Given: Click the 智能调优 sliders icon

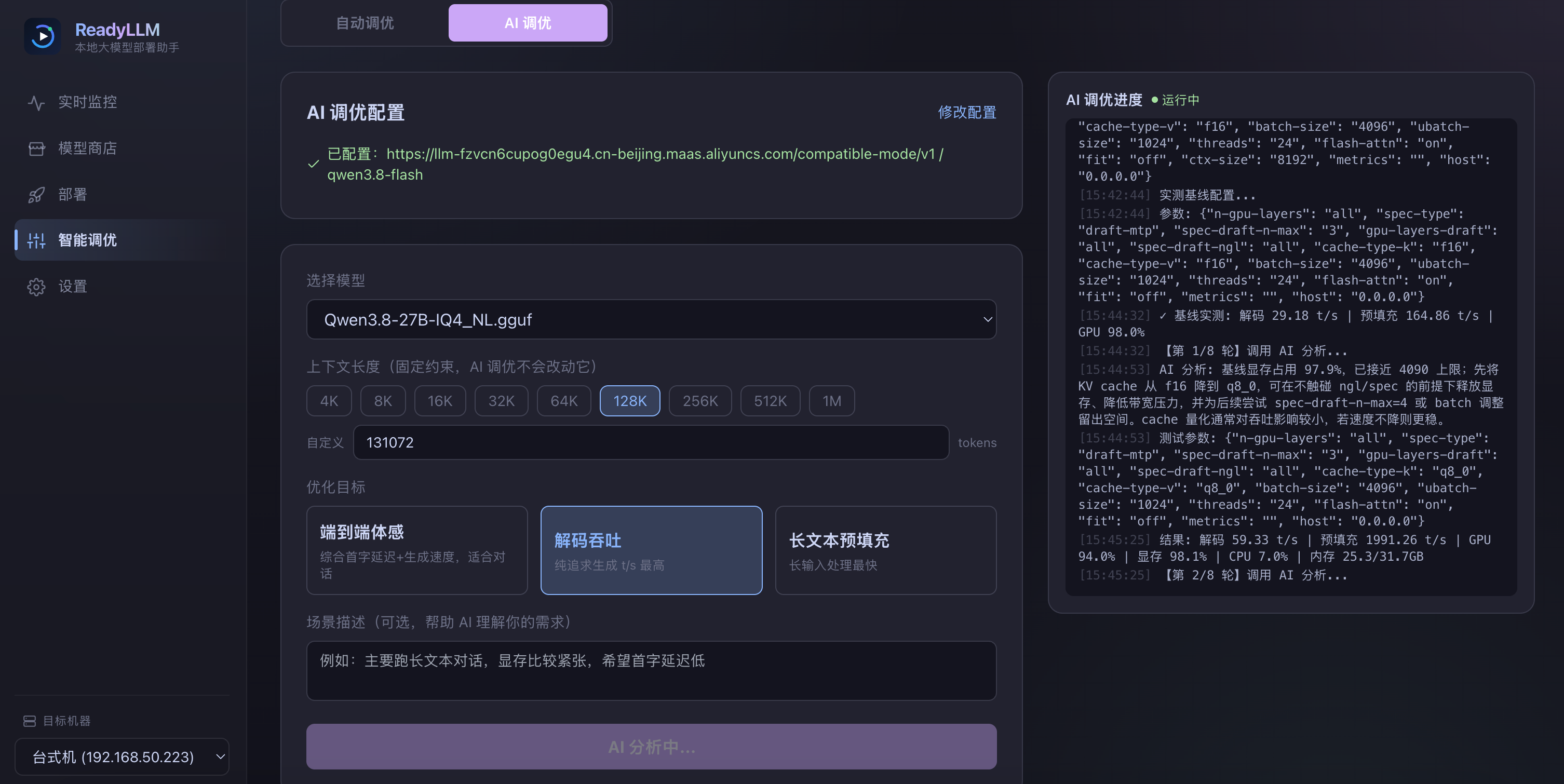Looking at the screenshot, I should point(36,240).
